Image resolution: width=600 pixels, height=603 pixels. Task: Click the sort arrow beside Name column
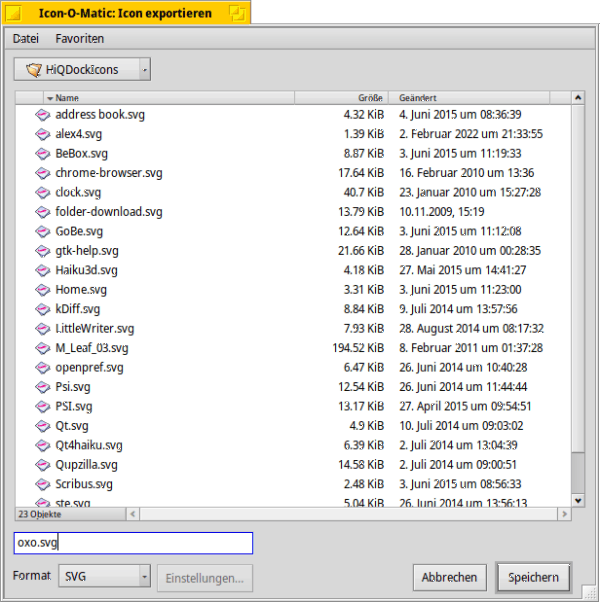pos(50,98)
